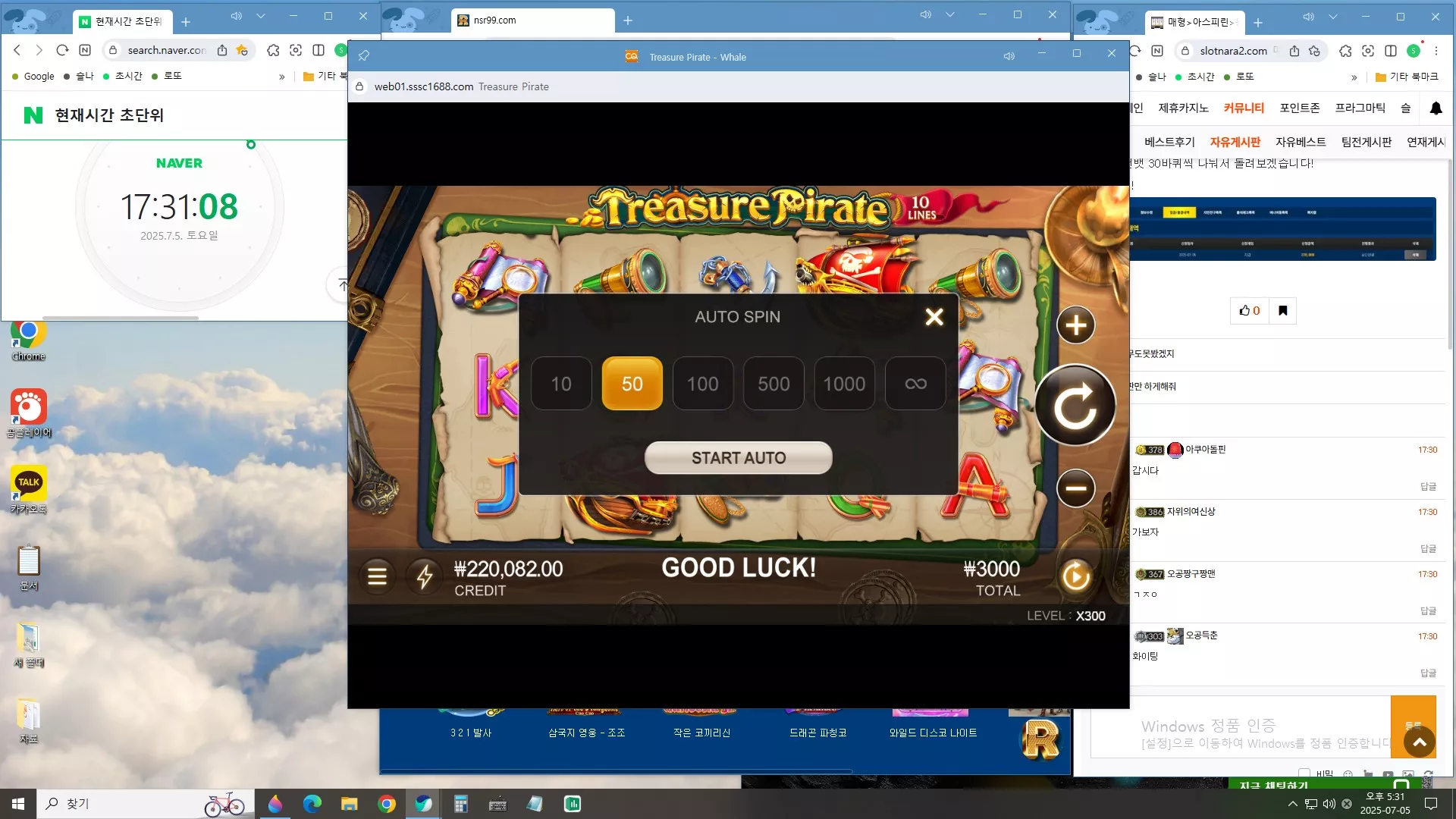The width and height of the screenshot is (1456, 819).
Task: Like the post with thumbs-up button
Action: coord(1250,311)
